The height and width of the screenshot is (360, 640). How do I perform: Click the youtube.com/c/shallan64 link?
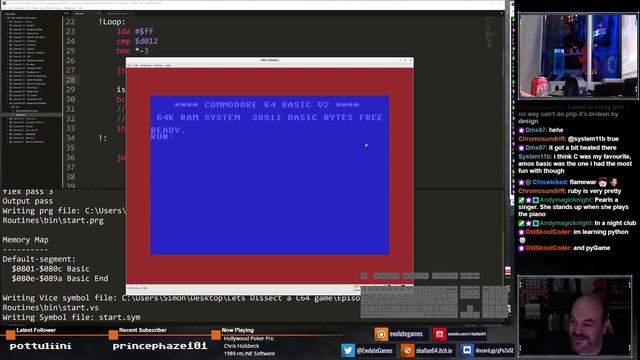(467, 334)
